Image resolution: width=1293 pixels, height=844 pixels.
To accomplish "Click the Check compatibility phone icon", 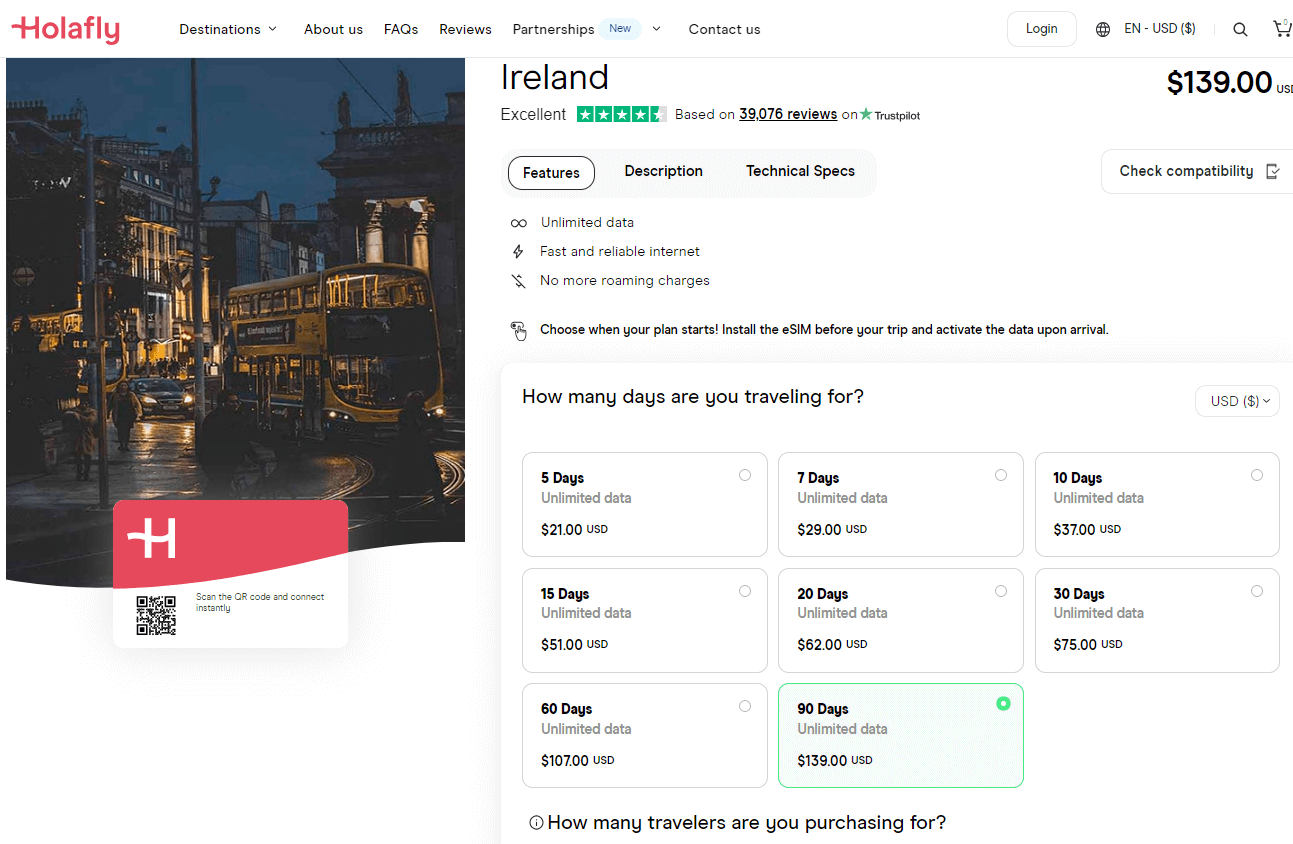I will [x=1273, y=171].
